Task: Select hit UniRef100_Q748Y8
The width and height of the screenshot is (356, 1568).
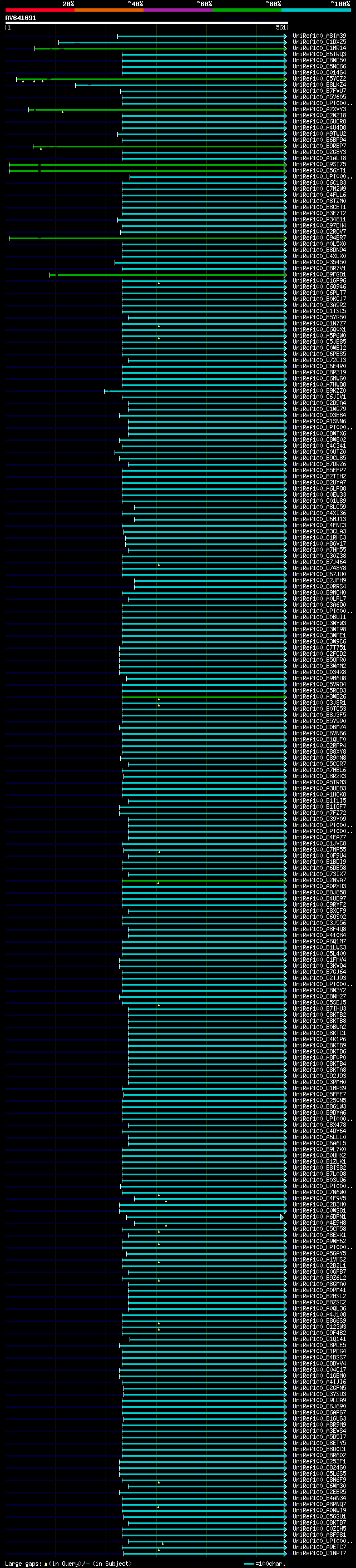Action: [319, 568]
